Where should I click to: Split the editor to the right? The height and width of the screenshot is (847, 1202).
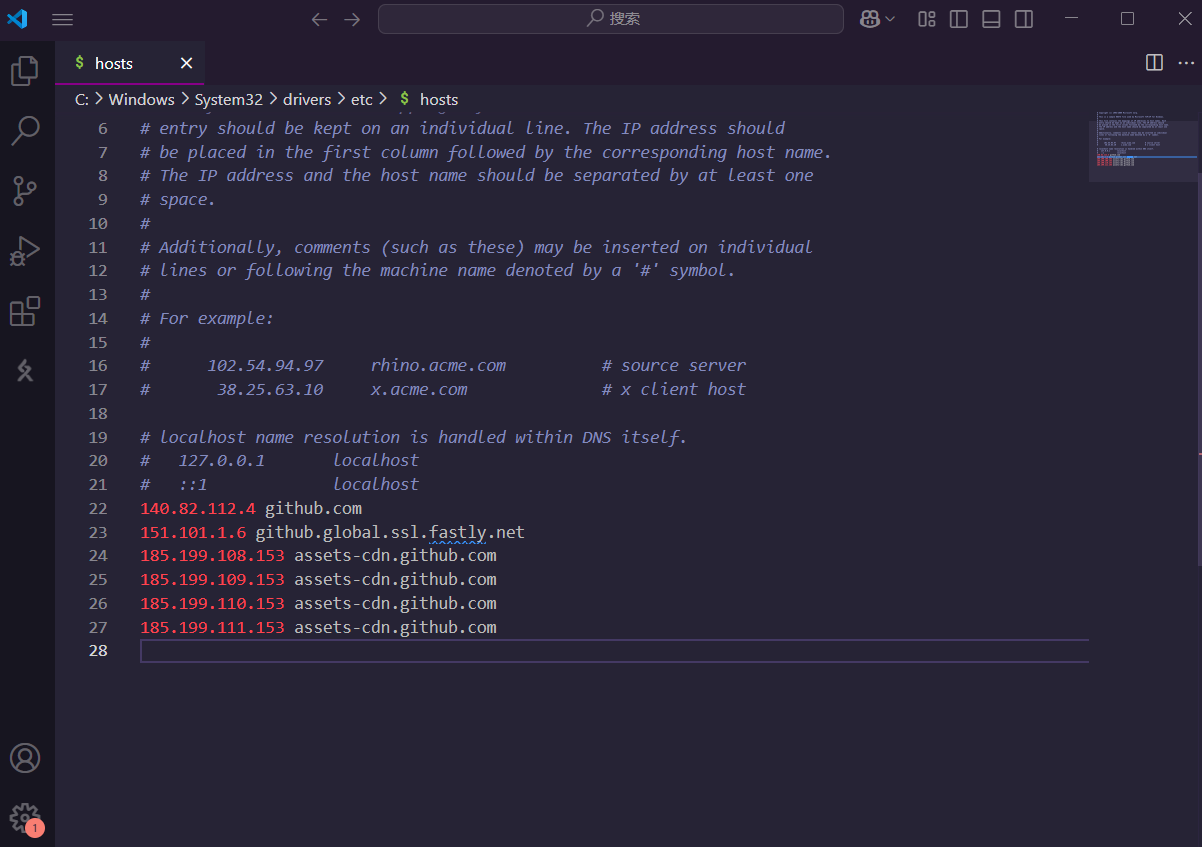pos(1154,63)
